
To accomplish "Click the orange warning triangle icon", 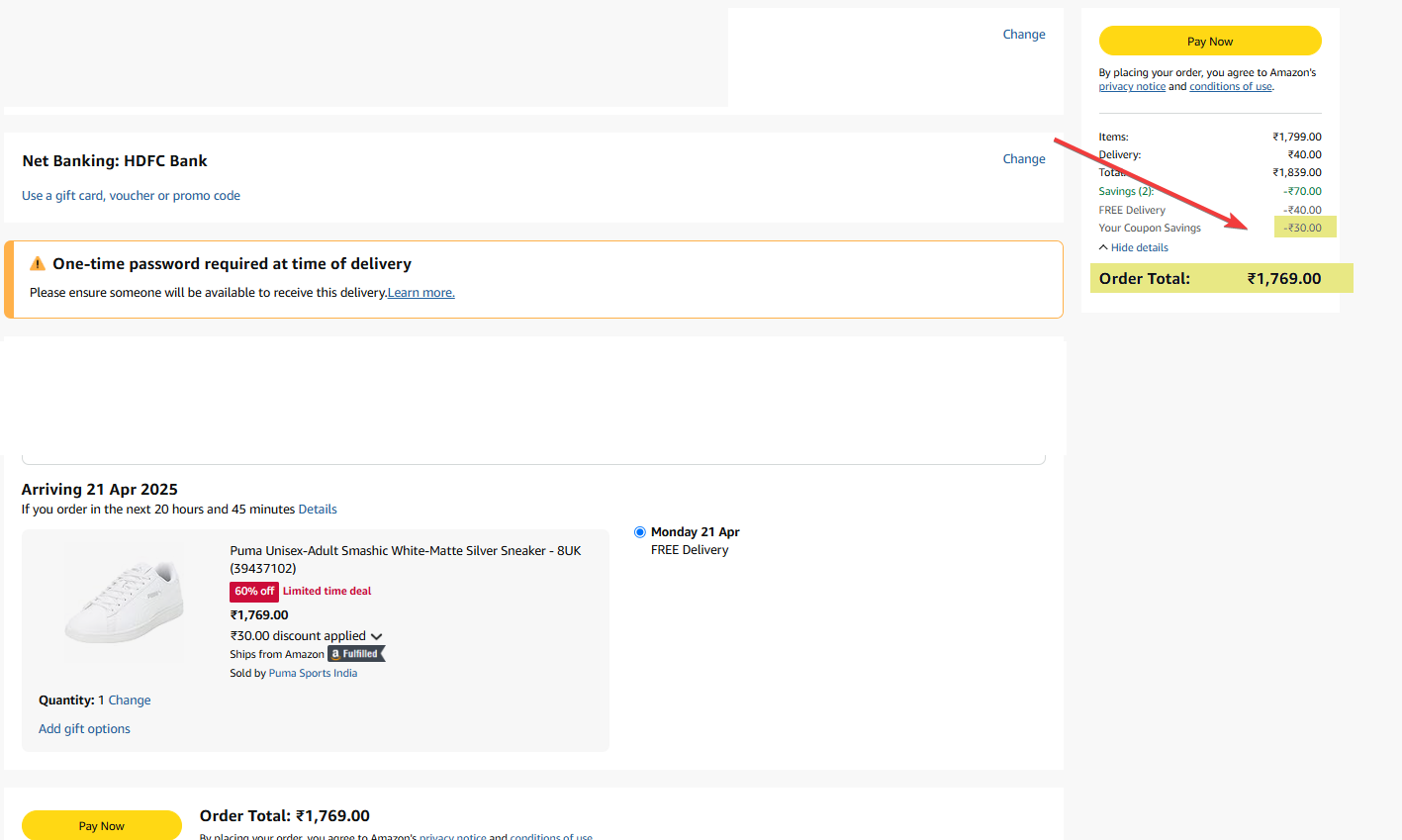I will [x=38, y=263].
